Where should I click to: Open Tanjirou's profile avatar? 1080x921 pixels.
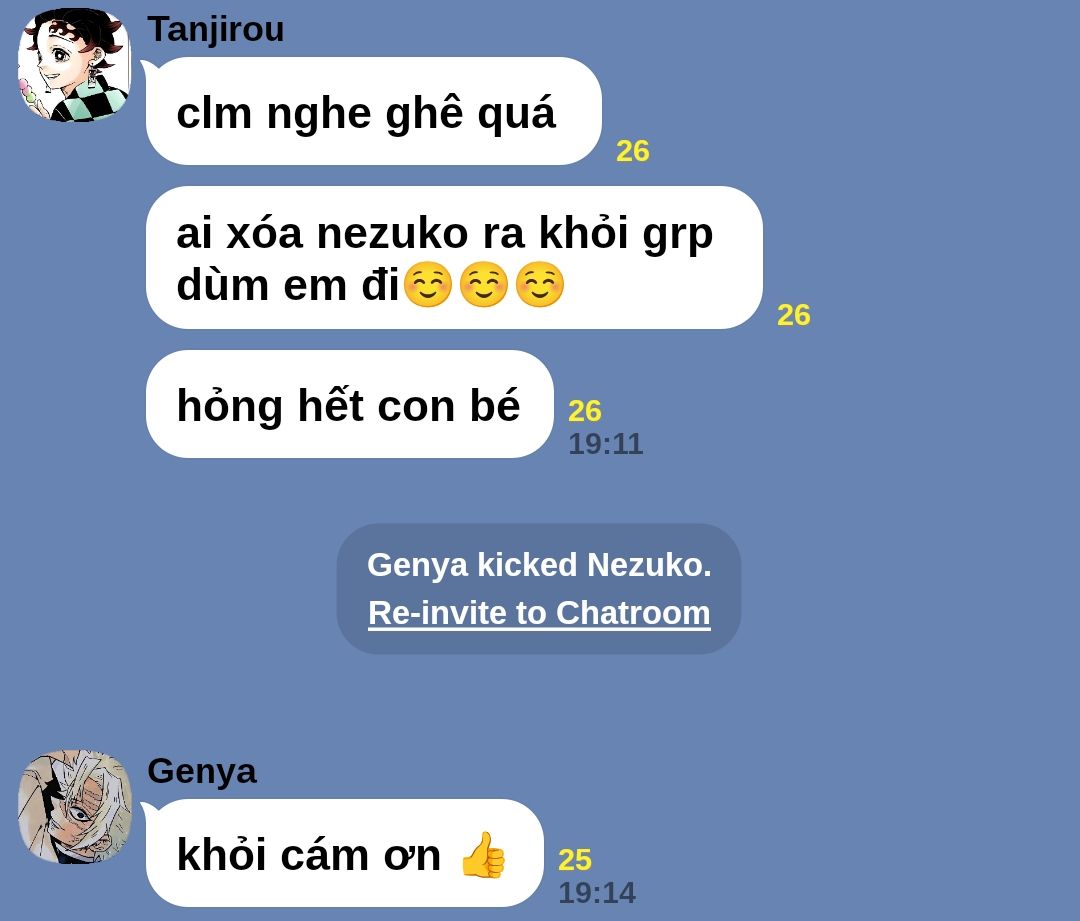click(74, 65)
